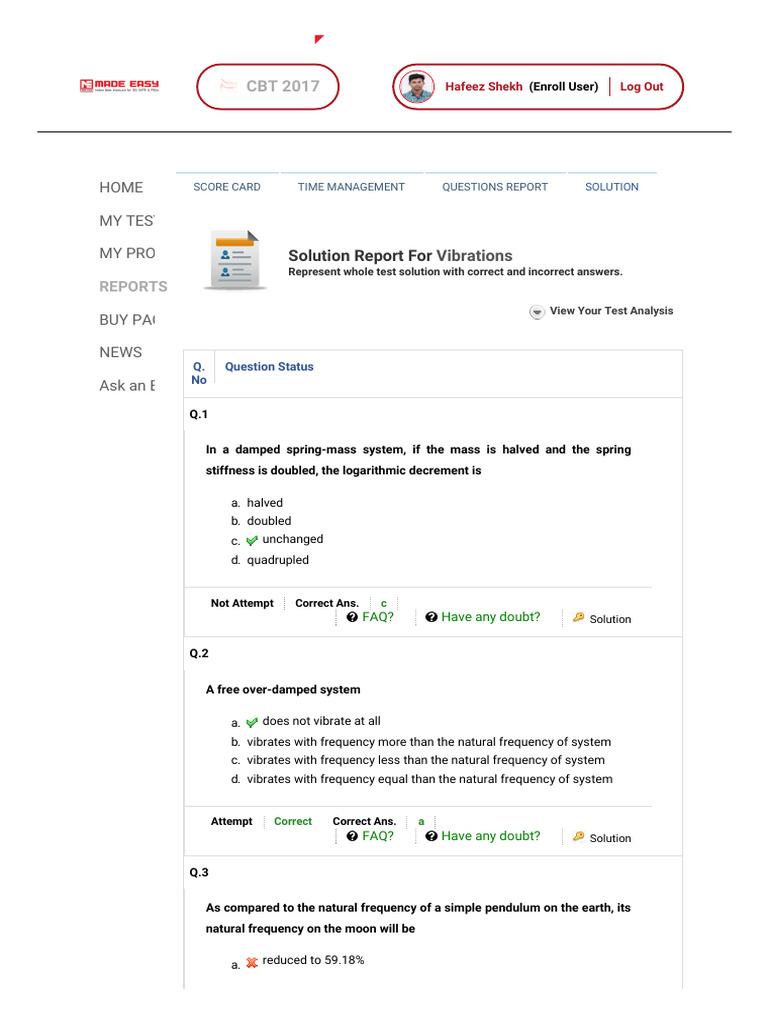Select the Solution tab

tap(612, 187)
